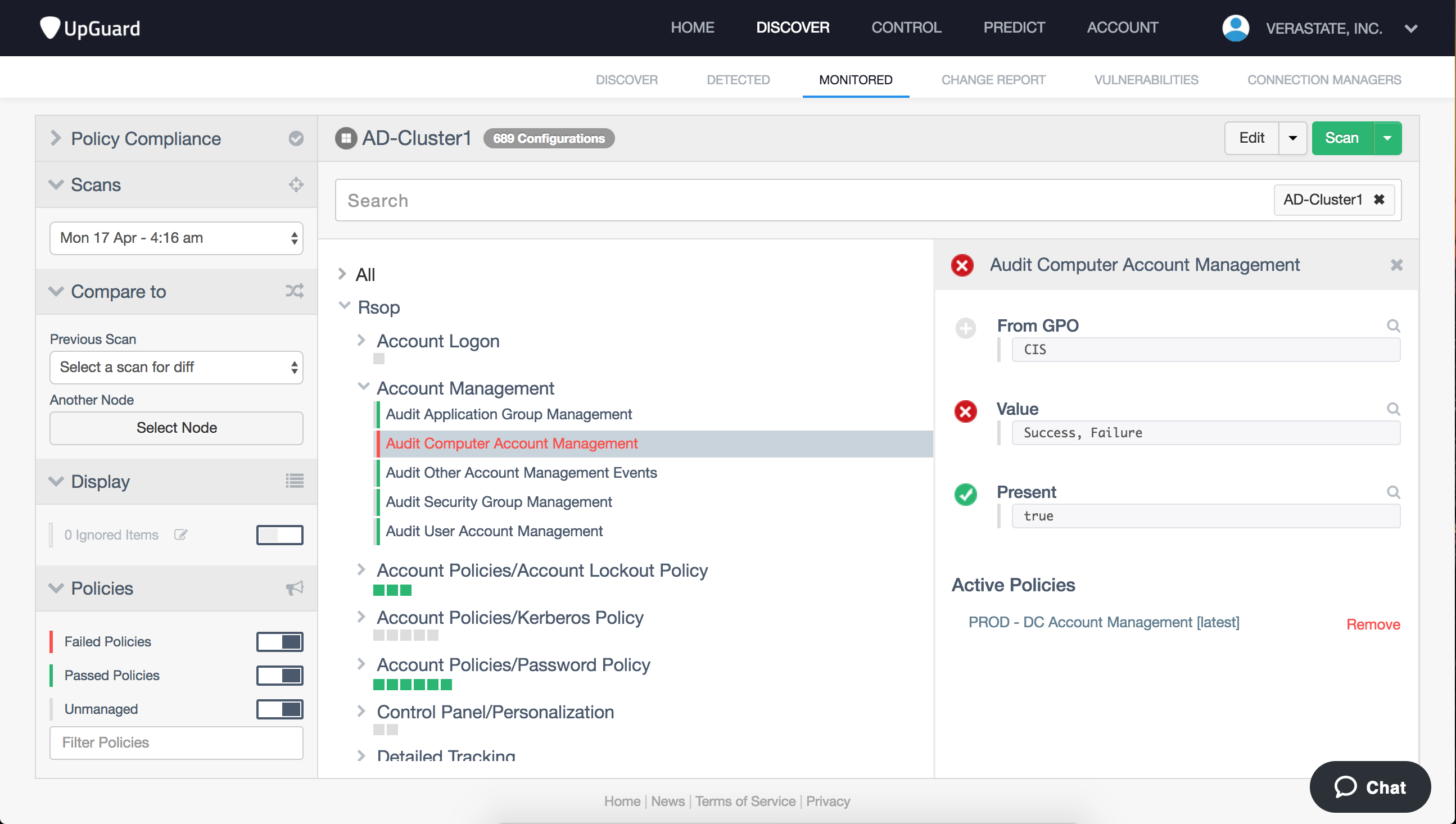Go to the HOME menu
This screenshot has width=1456, height=824.
692,28
